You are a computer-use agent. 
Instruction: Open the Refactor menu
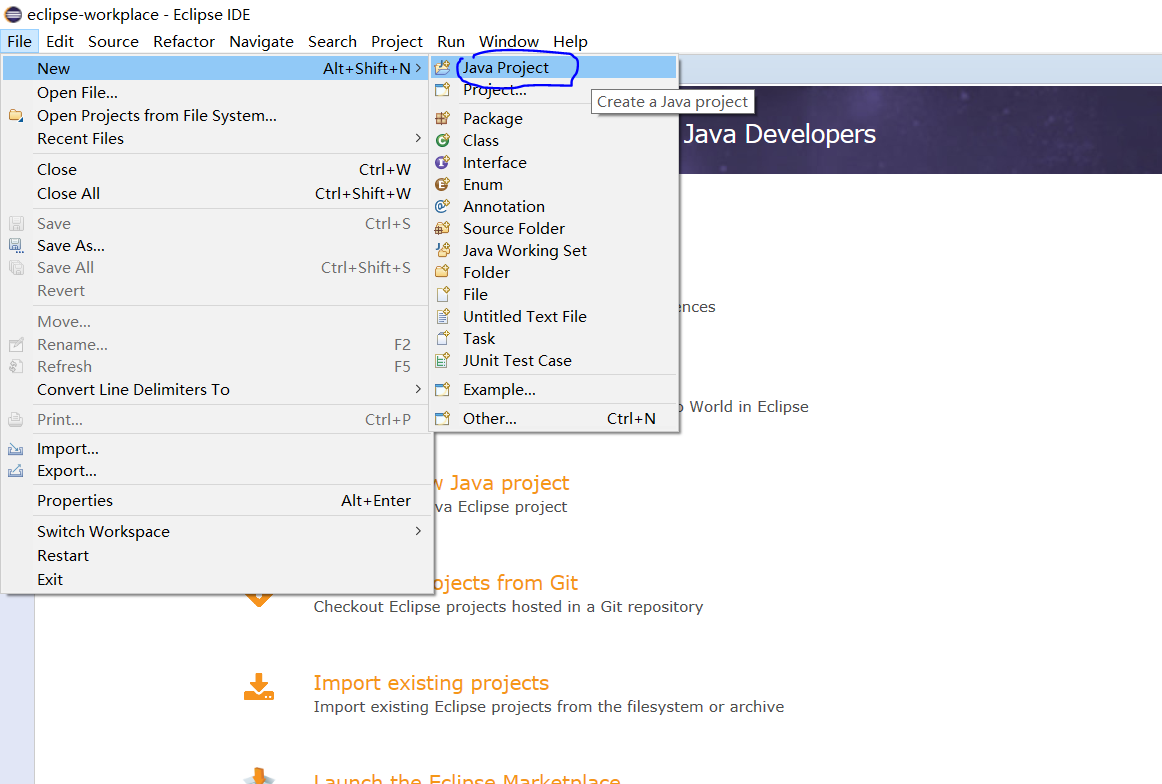(x=184, y=41)
